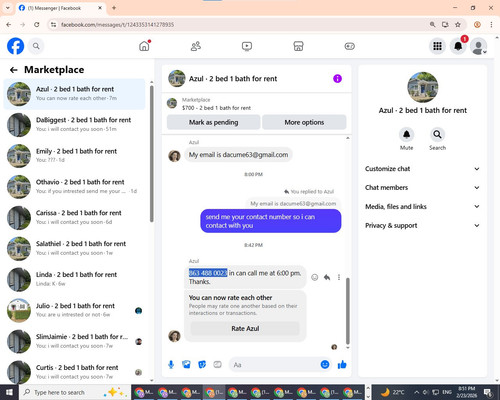
Task: Reply to Azul's phone number message
Action: pyautogui.click(x=327, y=277)
